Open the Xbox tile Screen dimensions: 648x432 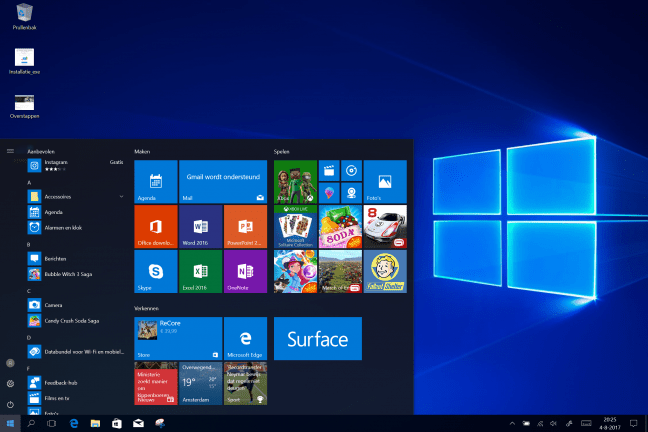click(x=295, y=181)
